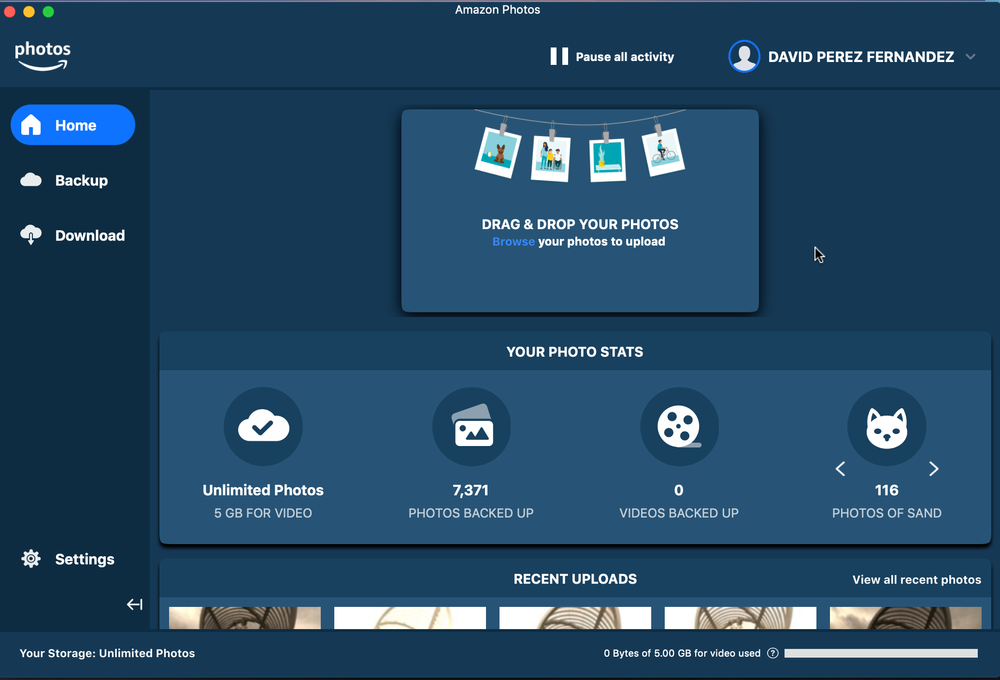Click '5 GB FOR VIDEO' label
The width and height of the screenshot is (1000, 680).
(263, 513)
